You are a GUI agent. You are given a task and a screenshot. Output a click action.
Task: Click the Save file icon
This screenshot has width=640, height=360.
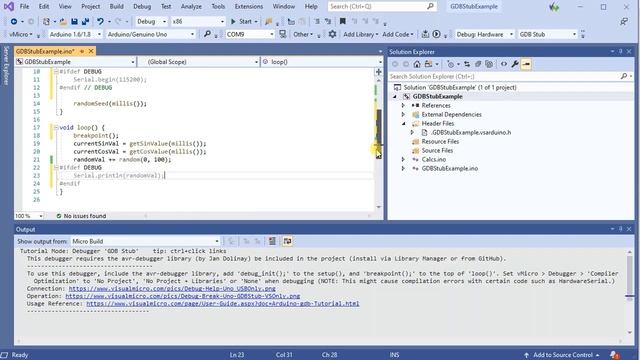74,21
